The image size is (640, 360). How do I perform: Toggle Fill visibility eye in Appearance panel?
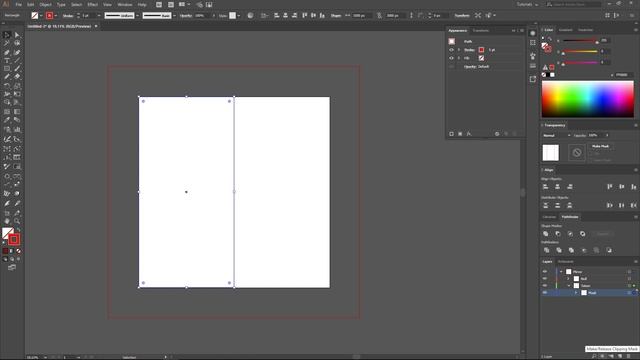(451, 58)
